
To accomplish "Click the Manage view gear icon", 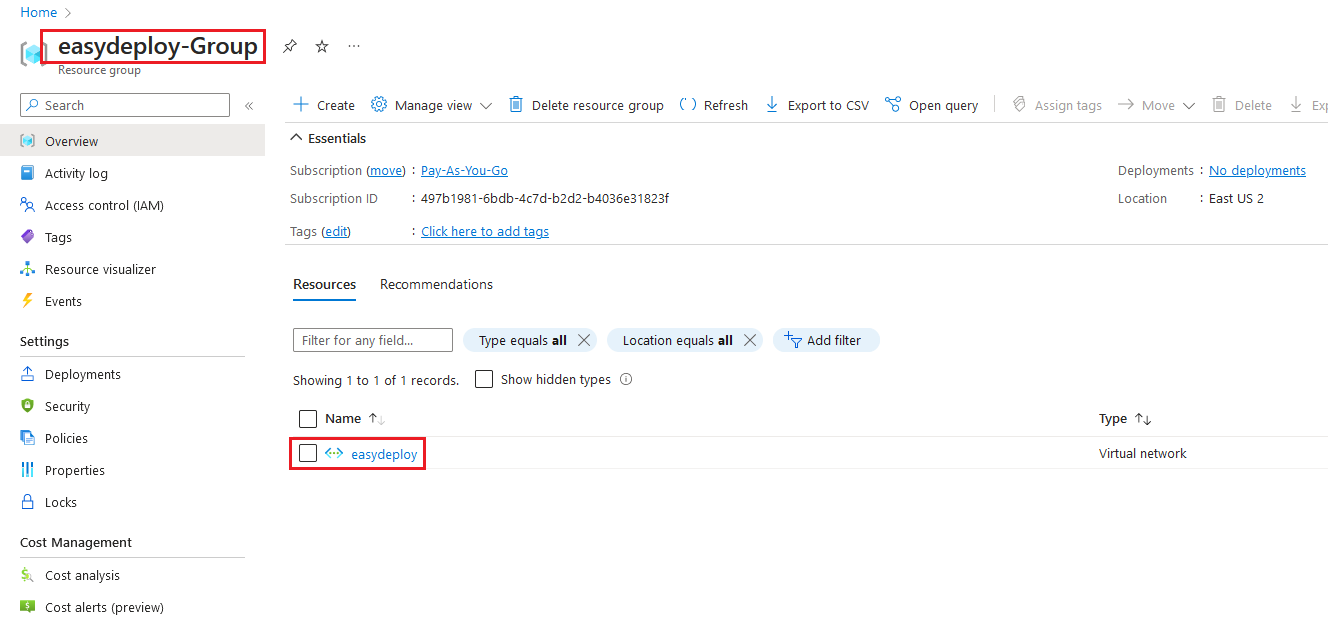I will tap(379, 105).
